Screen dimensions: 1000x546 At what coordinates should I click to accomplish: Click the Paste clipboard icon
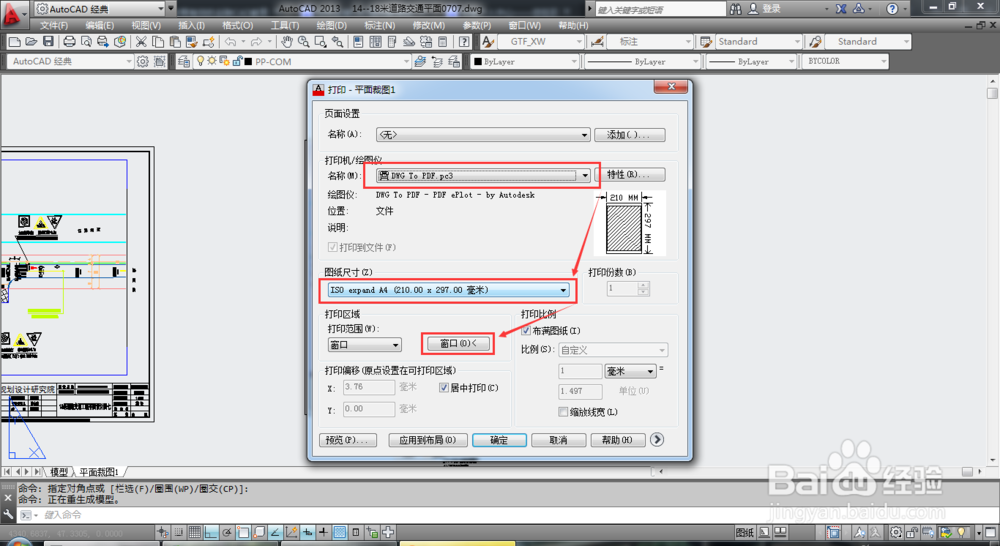[174, 41]
